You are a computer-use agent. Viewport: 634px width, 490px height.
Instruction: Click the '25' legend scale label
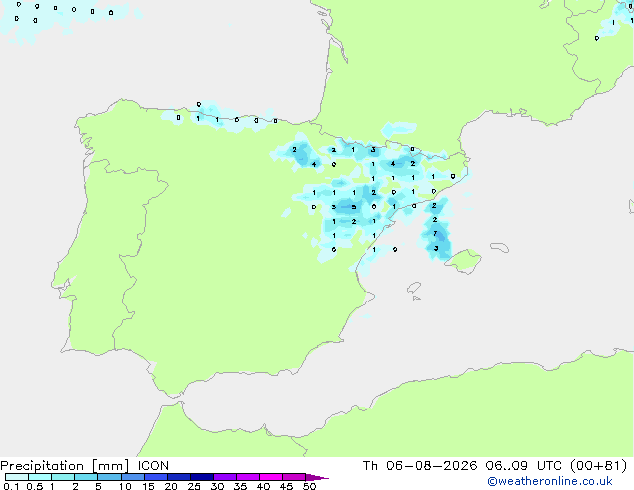(194, 486)
